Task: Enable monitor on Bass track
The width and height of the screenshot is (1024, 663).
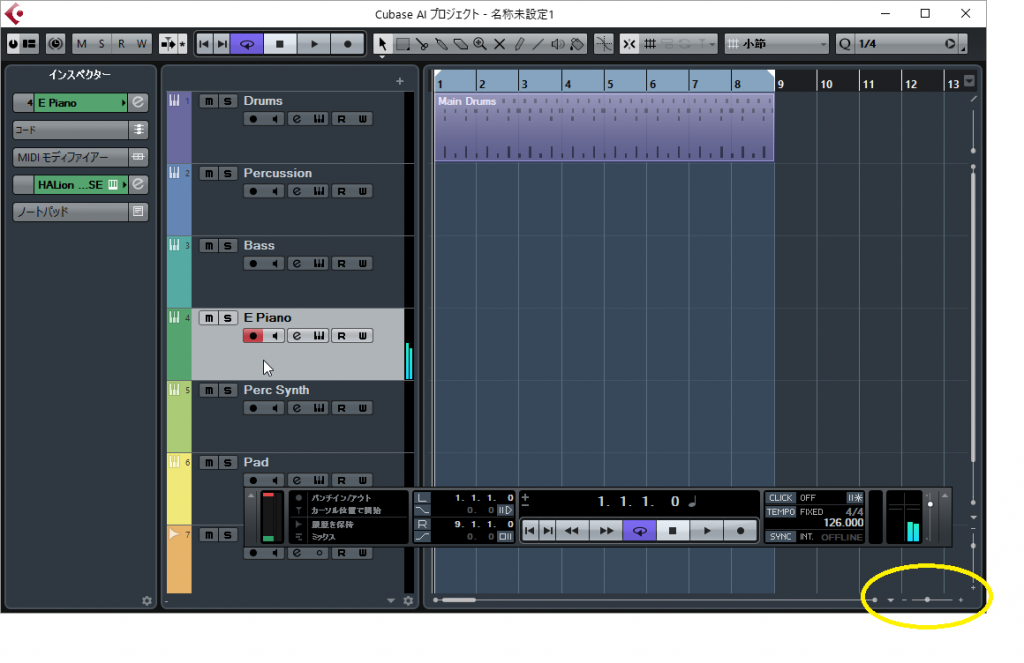Action: coord(275,264)
